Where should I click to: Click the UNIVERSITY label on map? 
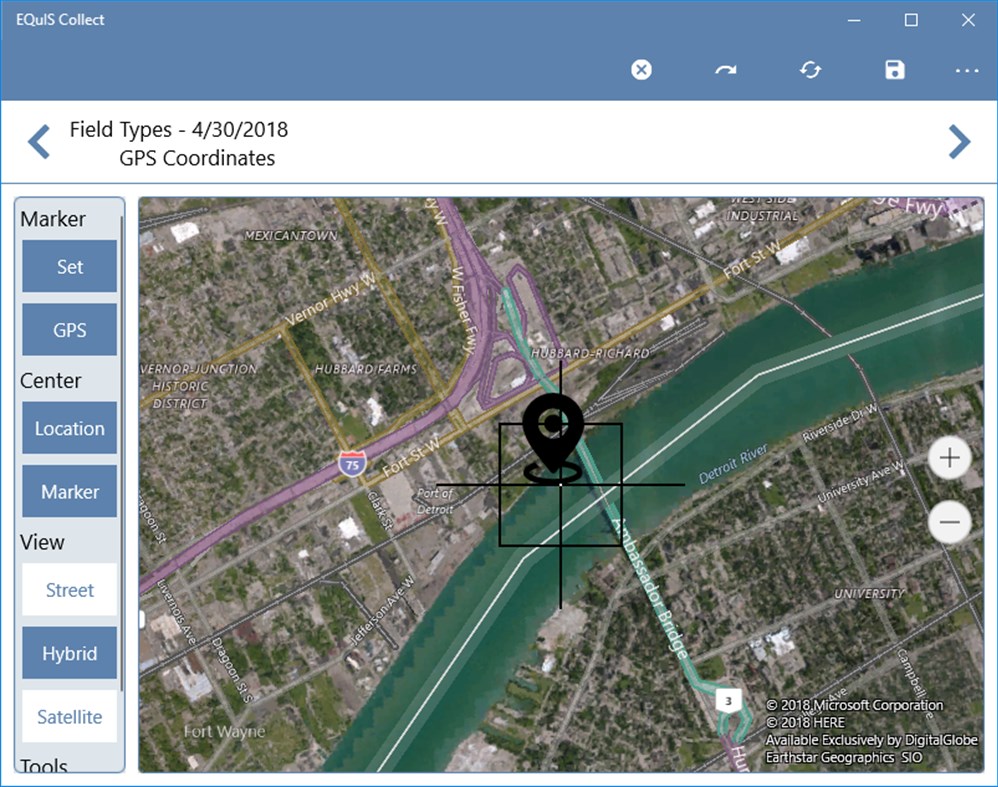(869, 593)
